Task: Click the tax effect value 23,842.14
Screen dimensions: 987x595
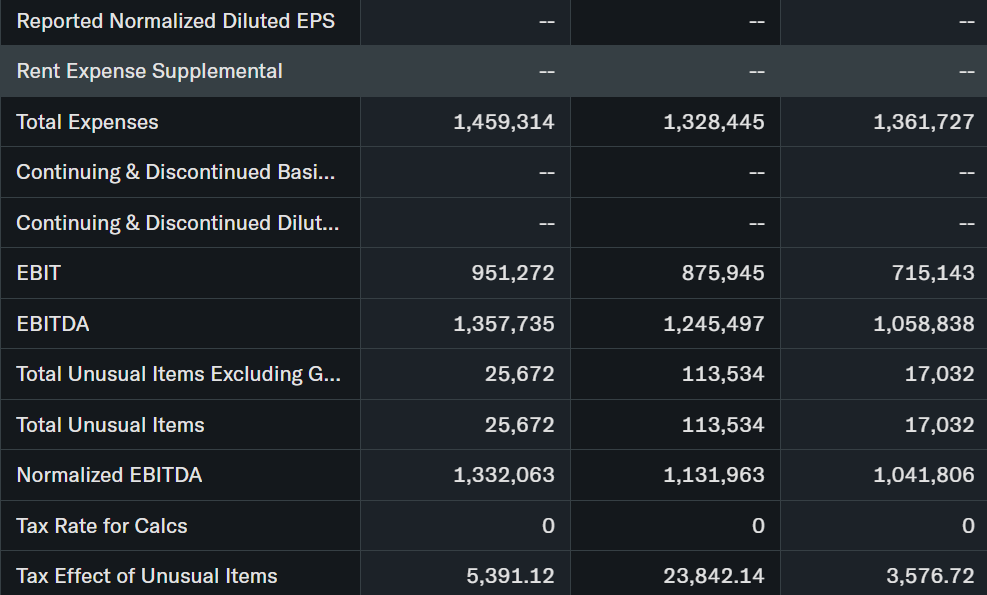Action: (713, 576)
